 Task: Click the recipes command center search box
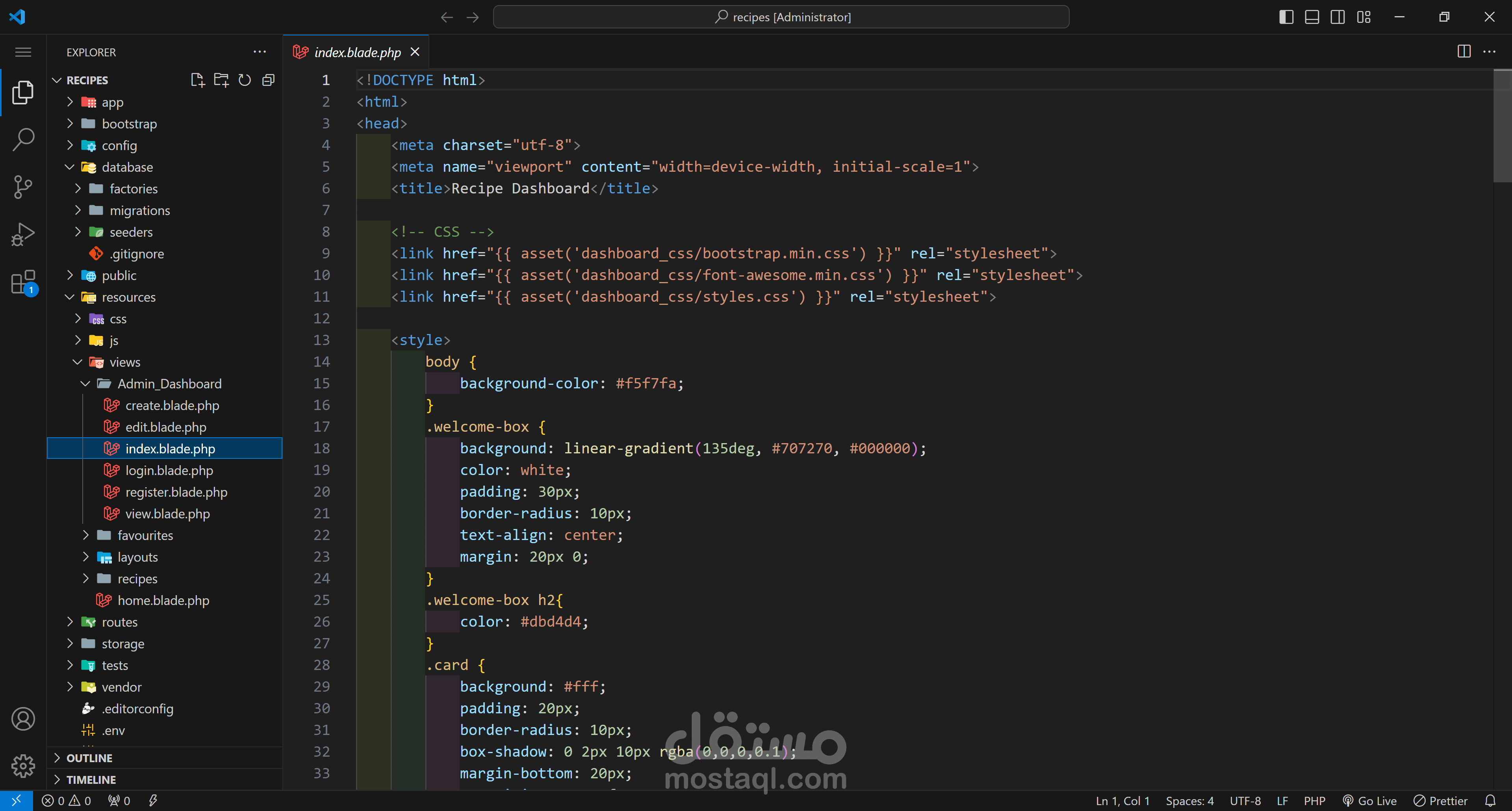pos(781,17)
